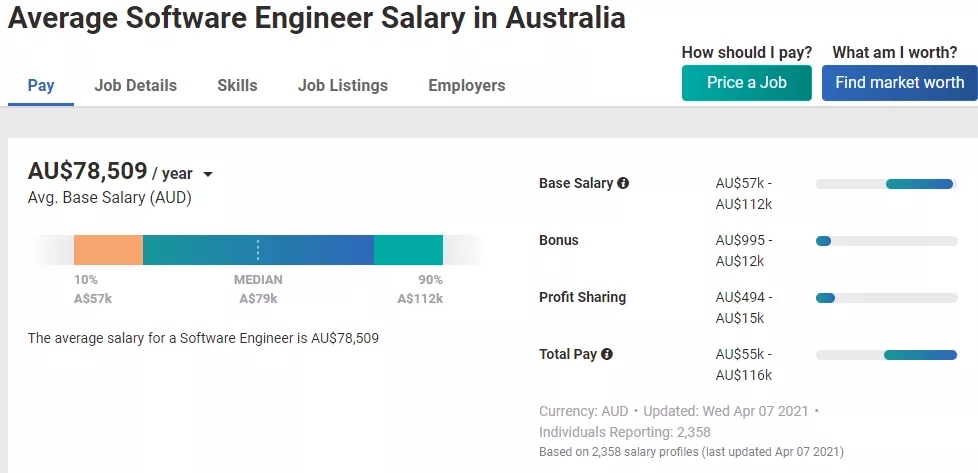Open the Pay tab
This screenshot has height=473, width=978.
41,86
